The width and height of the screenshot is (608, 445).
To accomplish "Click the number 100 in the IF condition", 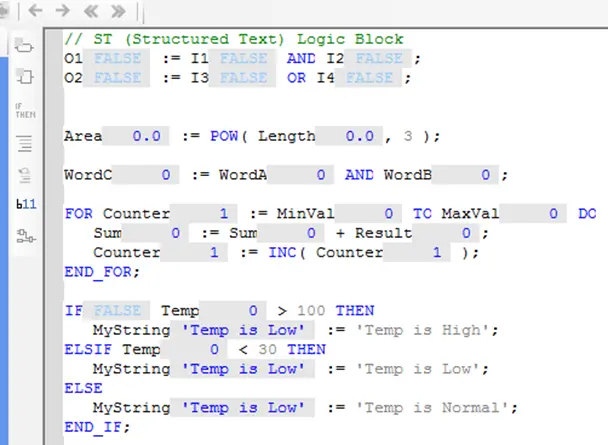I will (x=311, y=310).
